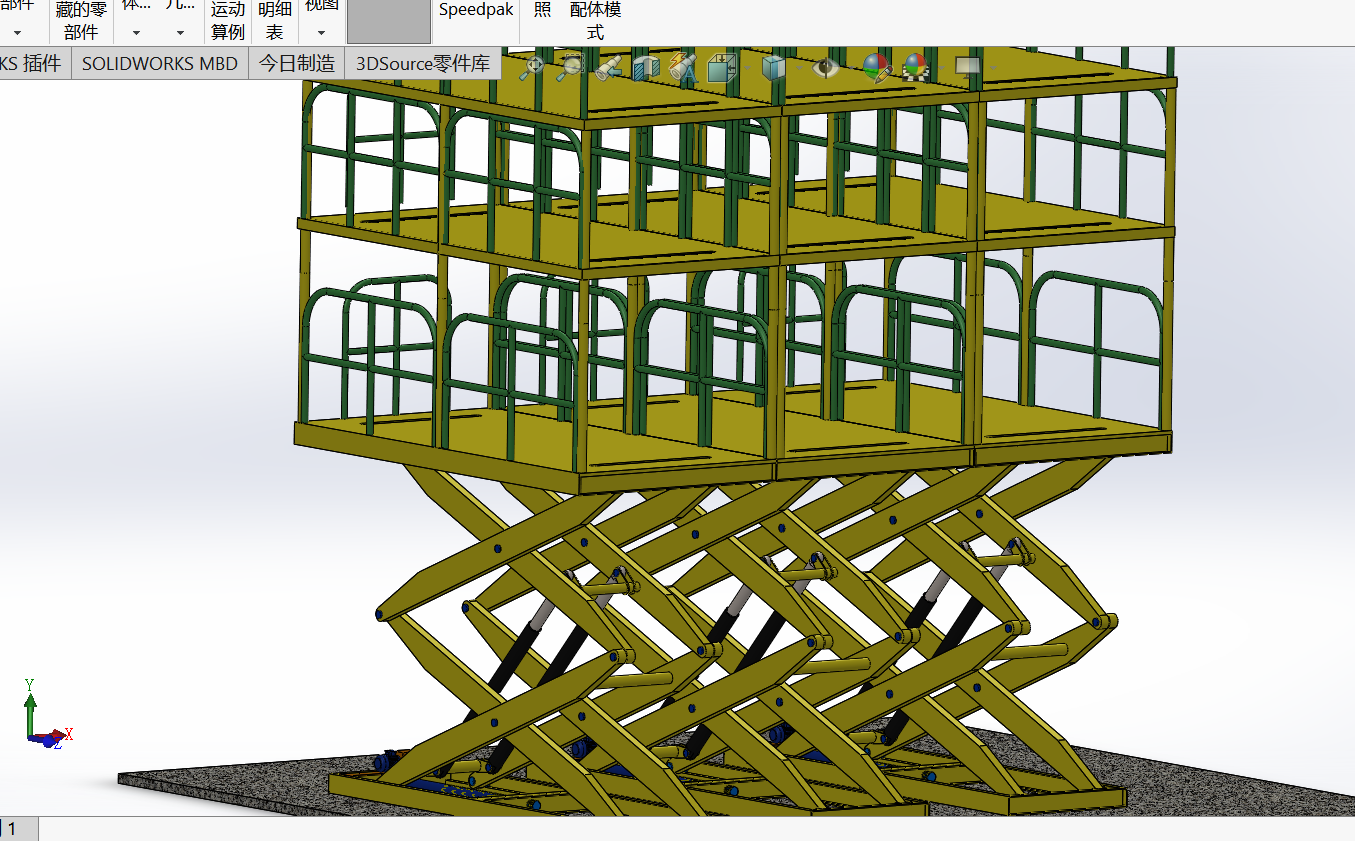Expand the Hide/Show Items dropdown arrow
The image size is (1355, 841).
click(x=850, y=68)
